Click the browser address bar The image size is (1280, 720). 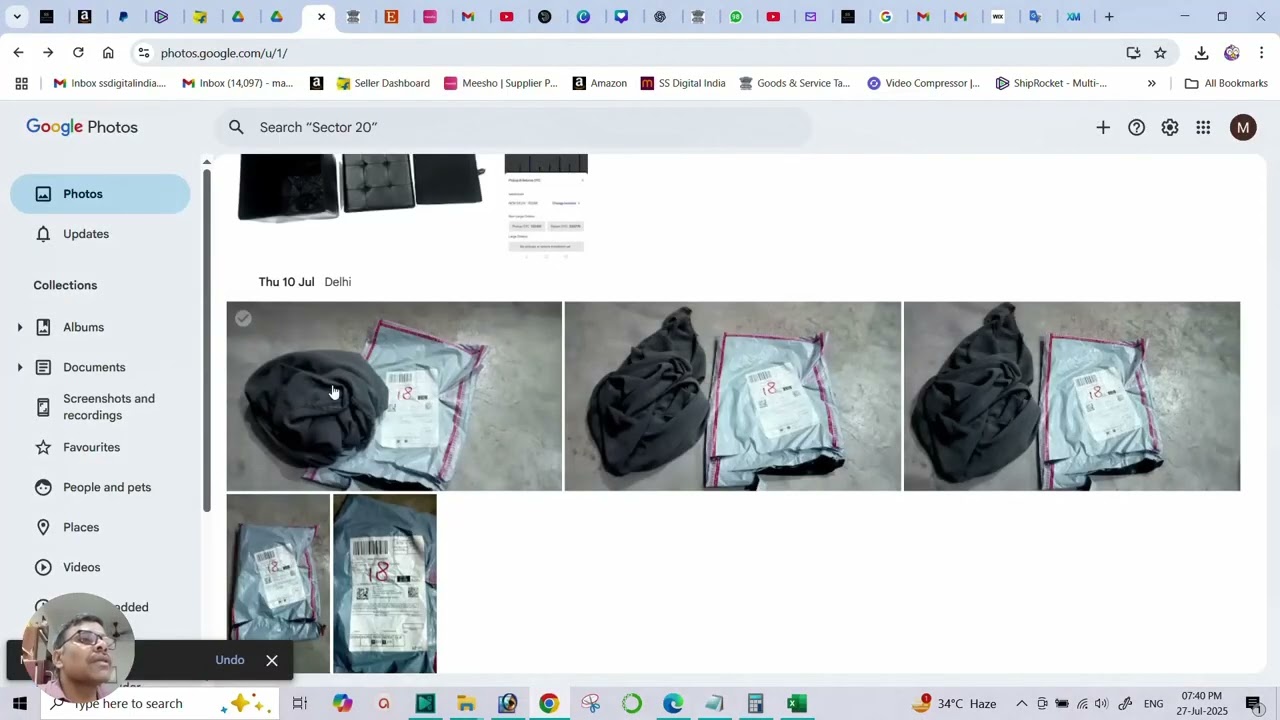pyautogui.click(x=635, y=53)
